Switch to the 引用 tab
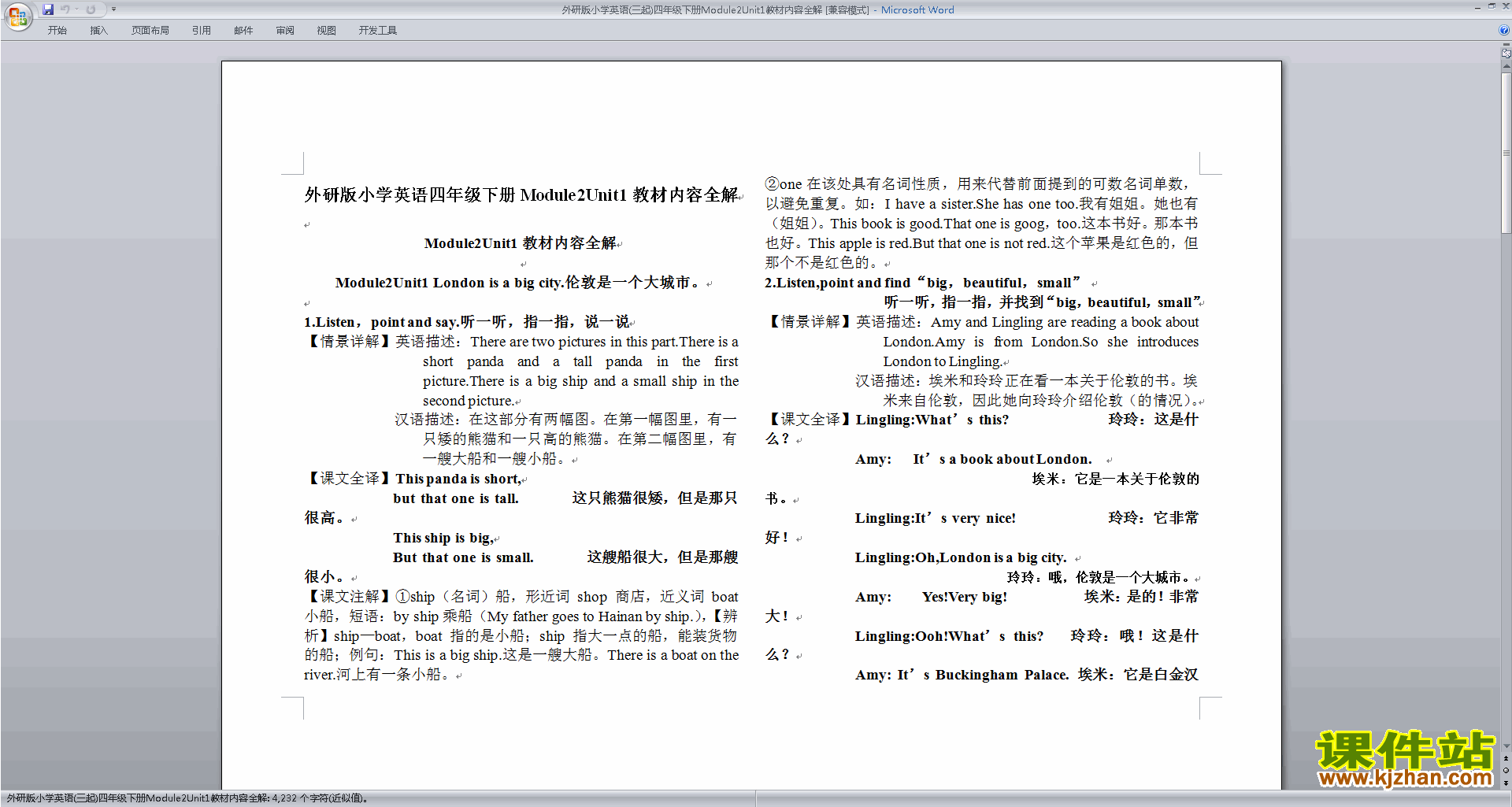Screen dimensions: 1512x807 [202, 31]
